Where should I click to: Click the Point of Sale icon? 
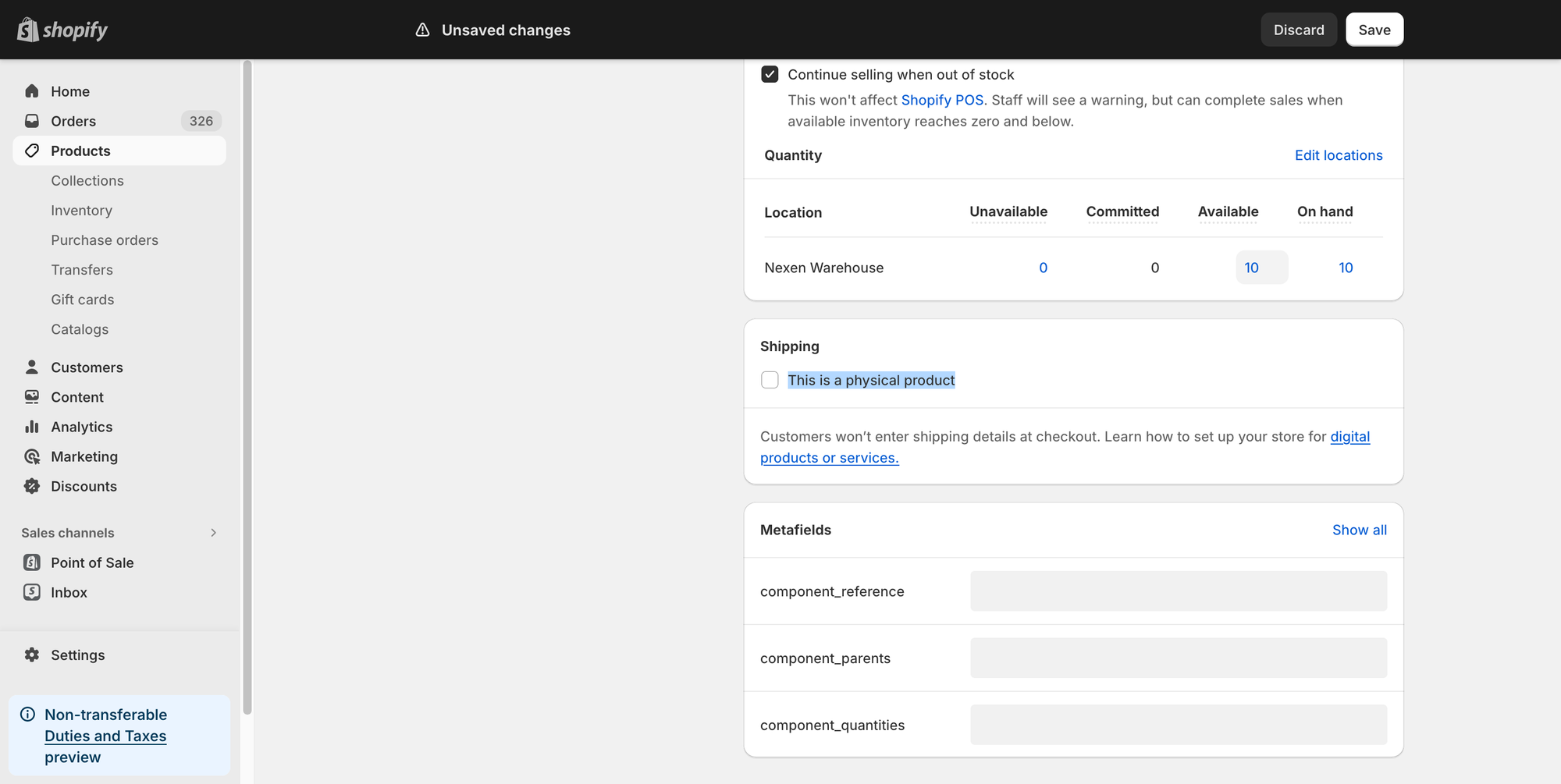click(32, 562)
